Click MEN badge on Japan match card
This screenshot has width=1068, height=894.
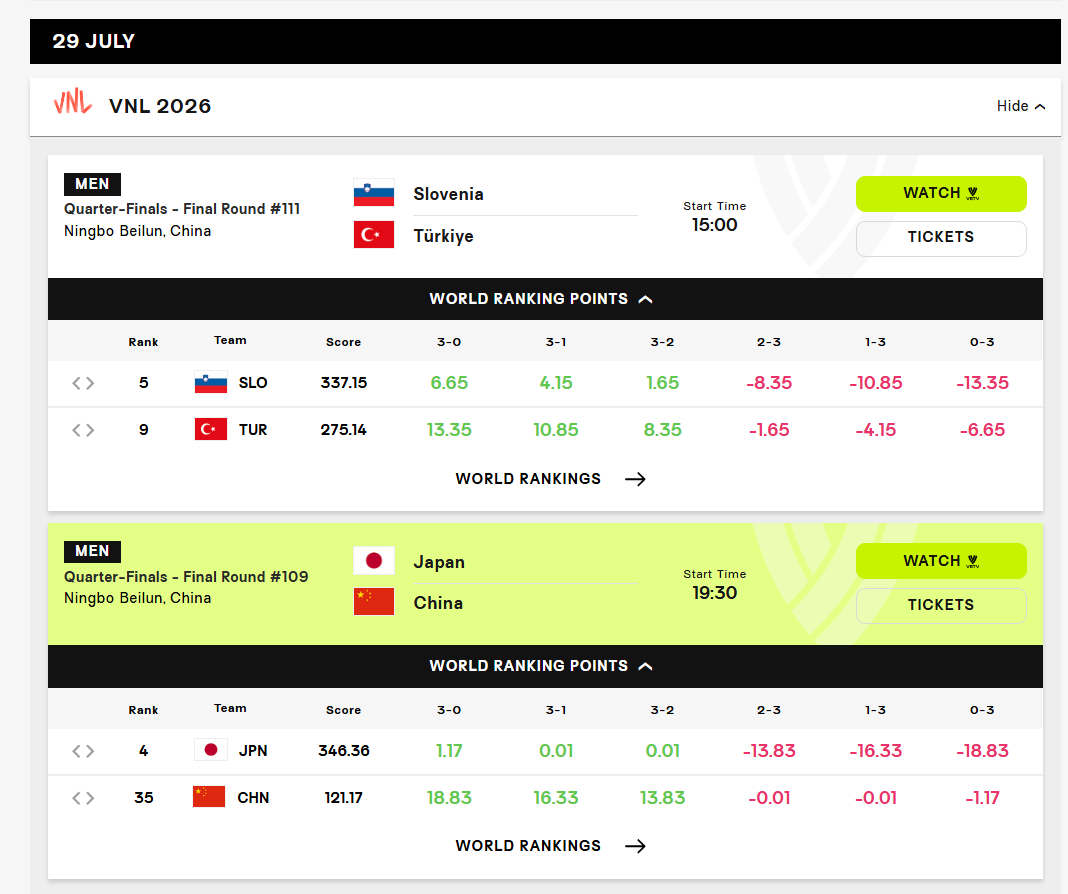tap(92, 551)
